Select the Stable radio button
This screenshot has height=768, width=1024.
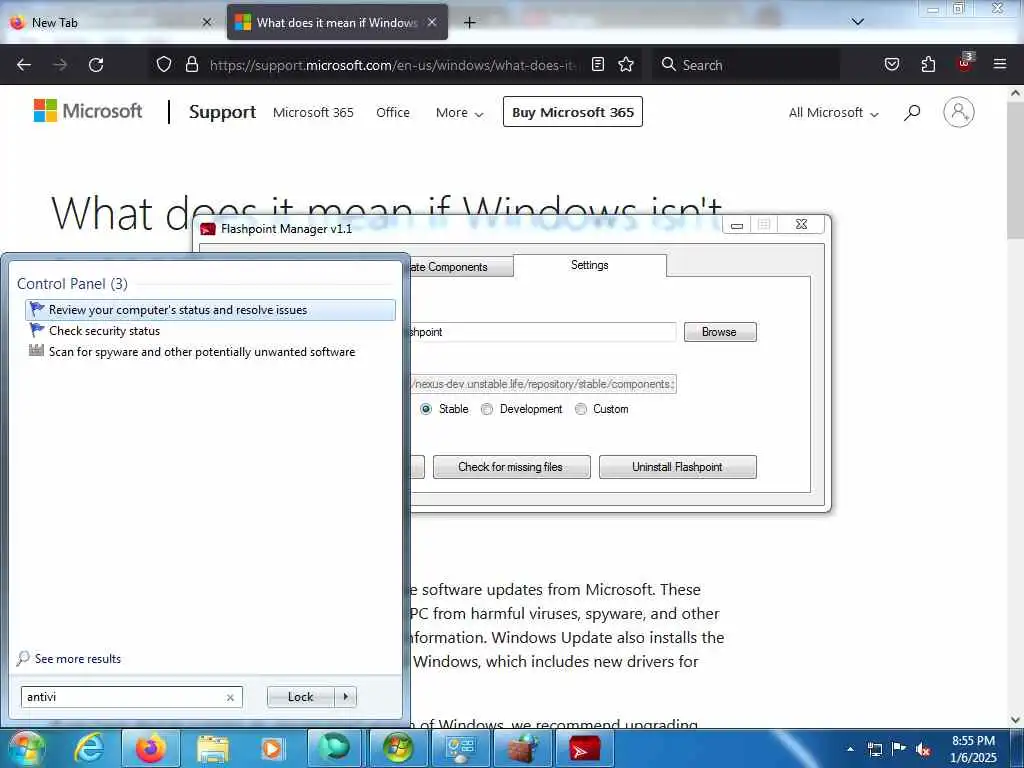coord(426,409)
